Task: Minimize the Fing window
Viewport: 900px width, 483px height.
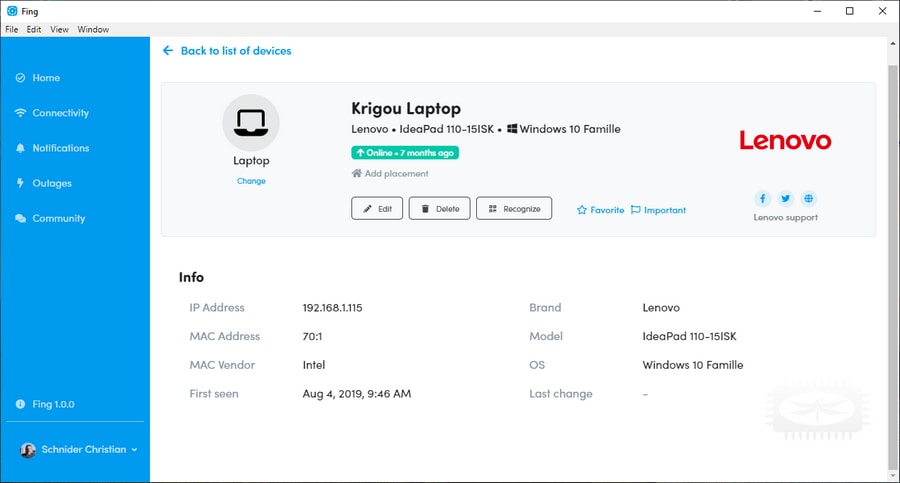Action: click(817, 11)
